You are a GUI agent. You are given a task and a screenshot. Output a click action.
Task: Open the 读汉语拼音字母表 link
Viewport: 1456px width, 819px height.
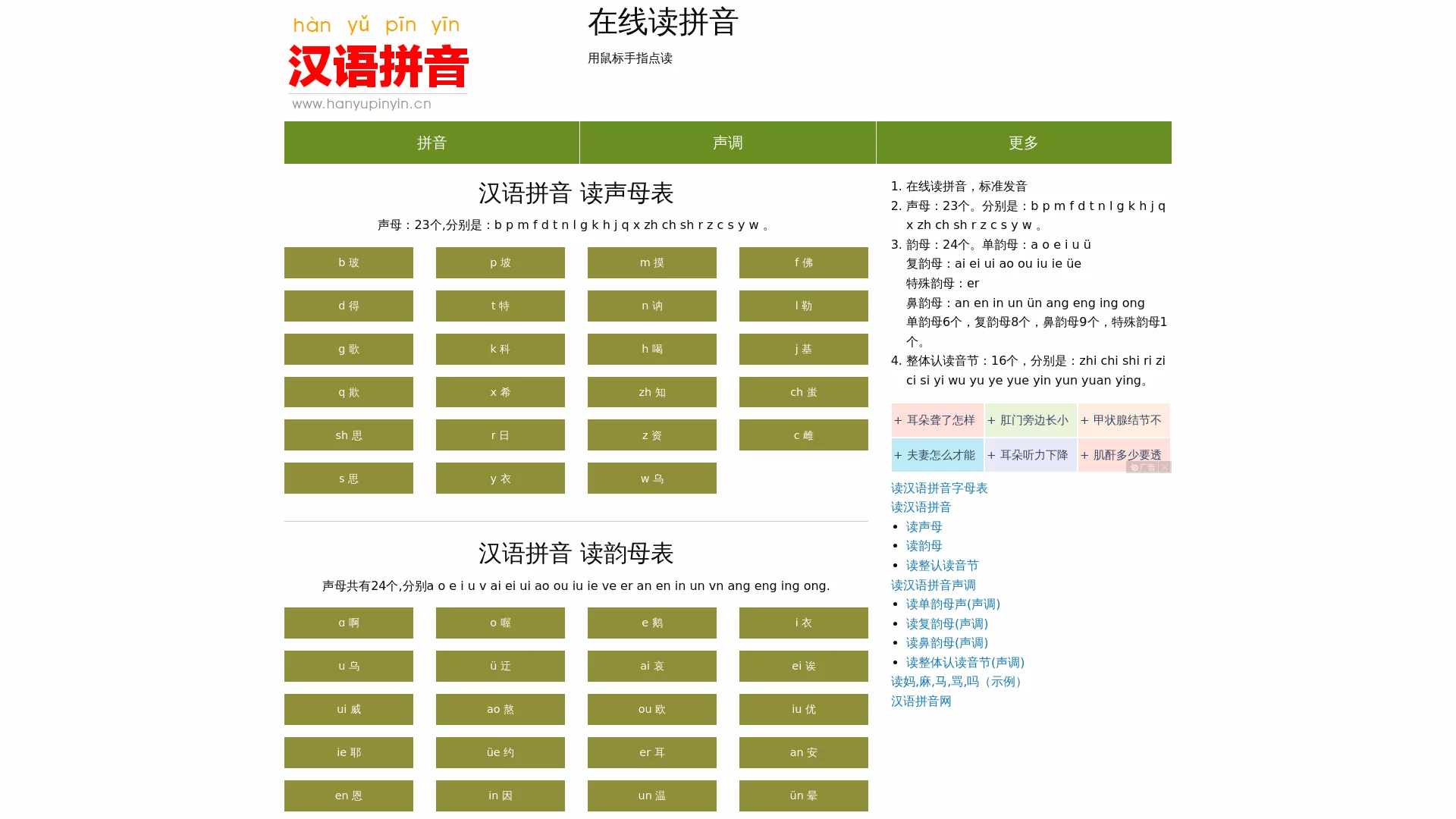[940, 488]
